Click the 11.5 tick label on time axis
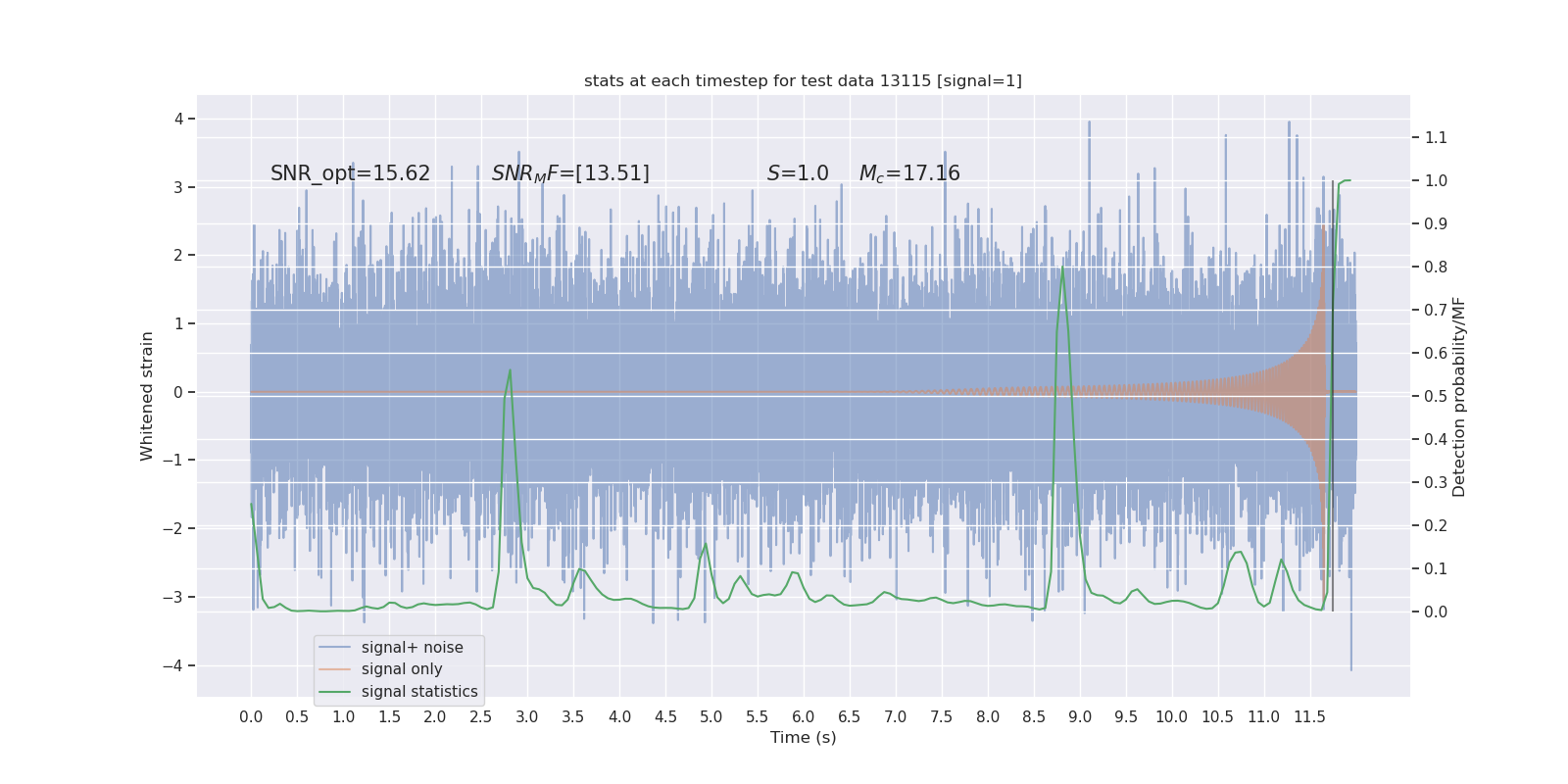This screenshot has width=1568, height=784. 1309,716
